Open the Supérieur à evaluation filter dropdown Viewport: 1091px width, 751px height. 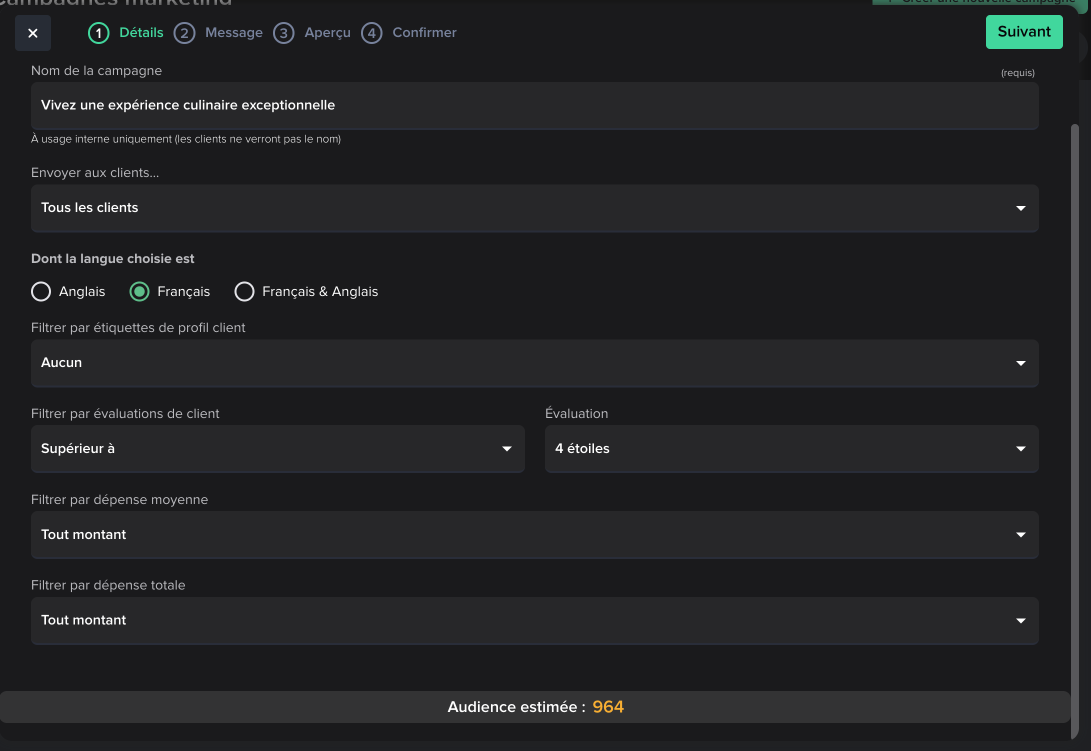[x=277, y=449]
